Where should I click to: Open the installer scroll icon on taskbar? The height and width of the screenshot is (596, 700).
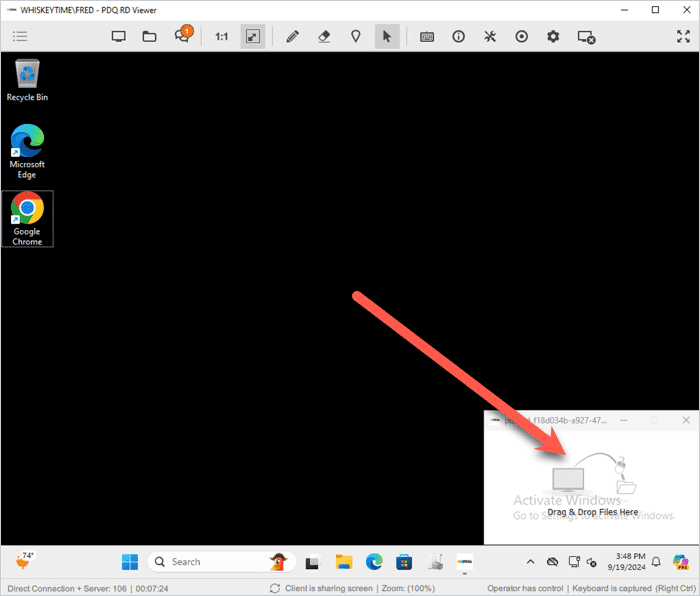coord(435,562)
